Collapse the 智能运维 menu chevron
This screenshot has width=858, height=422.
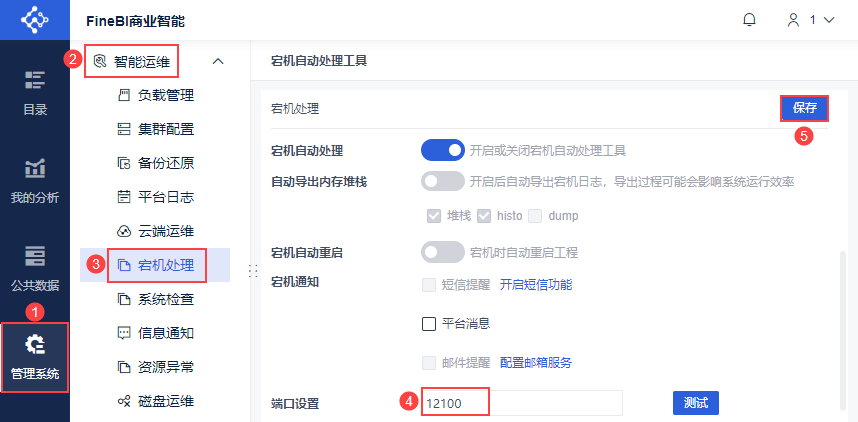click(218, 62)
